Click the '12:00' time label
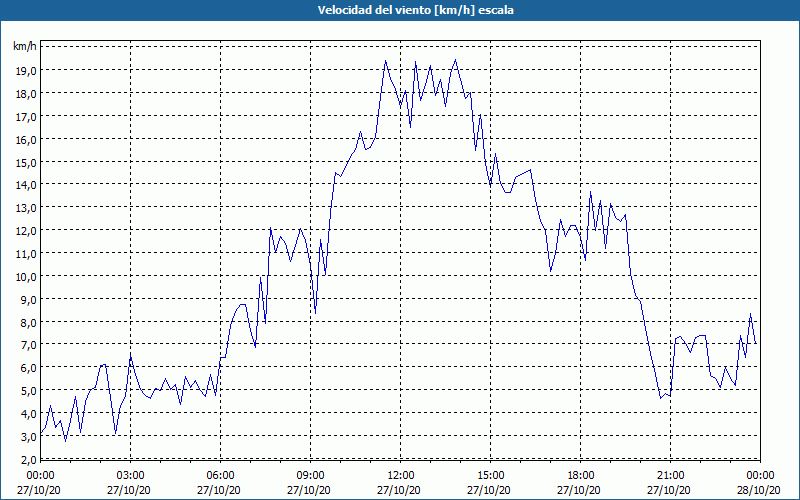Viewport: 800px width, 500px height. coord(401,476)
